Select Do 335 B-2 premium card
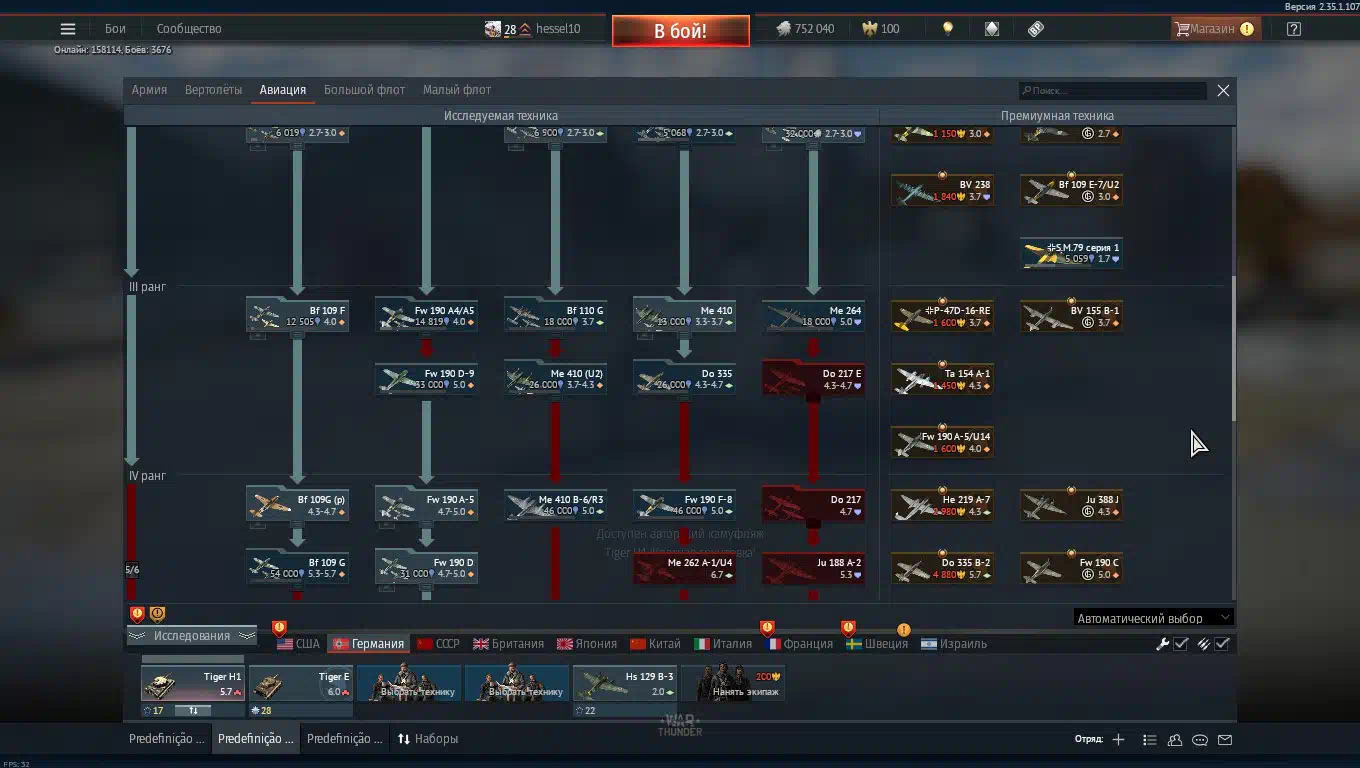This screenshot has width=1360, height=768. [x=942, y=568]
